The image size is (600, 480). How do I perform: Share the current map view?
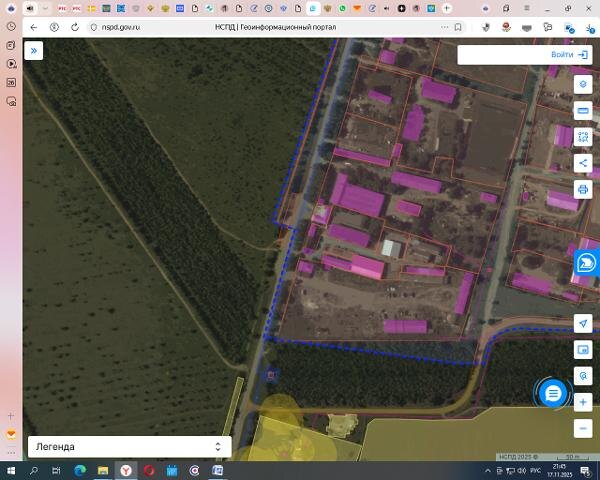point(583,163)
